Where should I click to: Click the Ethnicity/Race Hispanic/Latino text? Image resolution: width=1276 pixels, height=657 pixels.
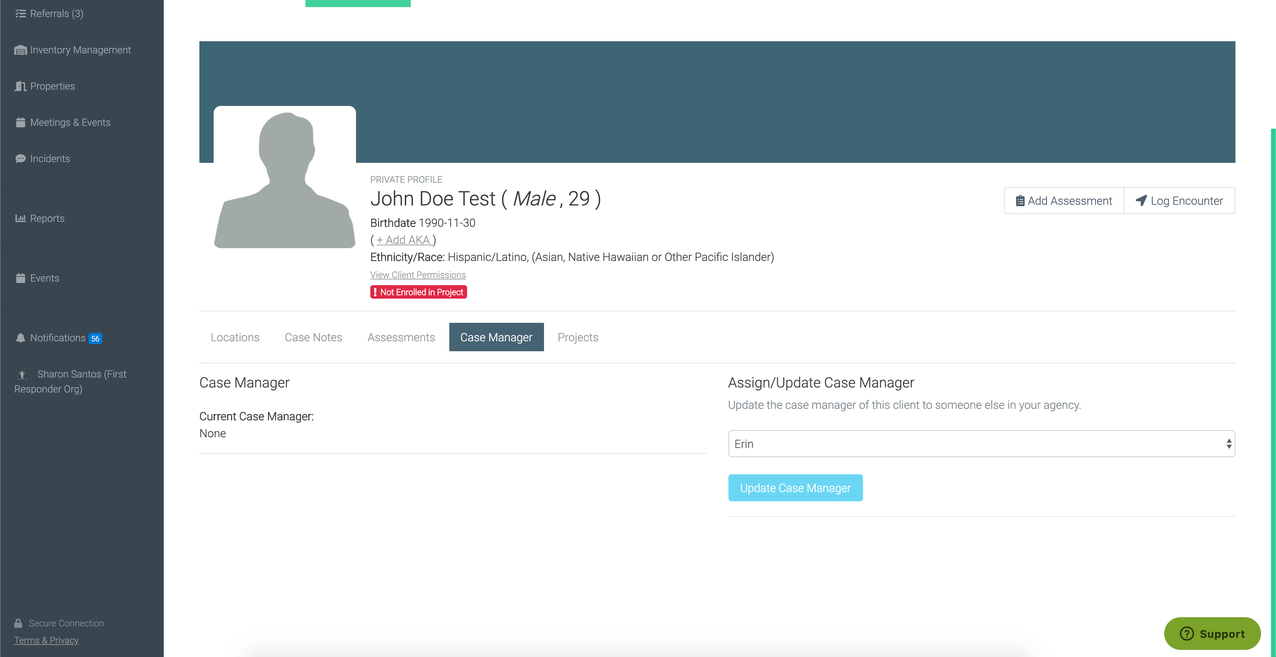tap(572, 257)
